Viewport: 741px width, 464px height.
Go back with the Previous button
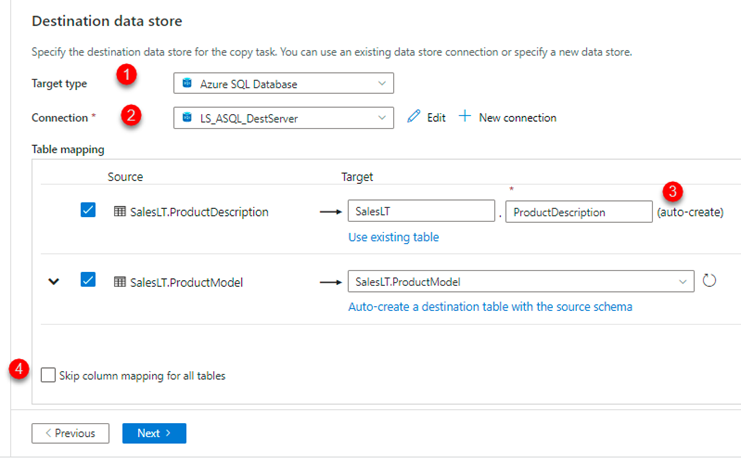(70, 433)
